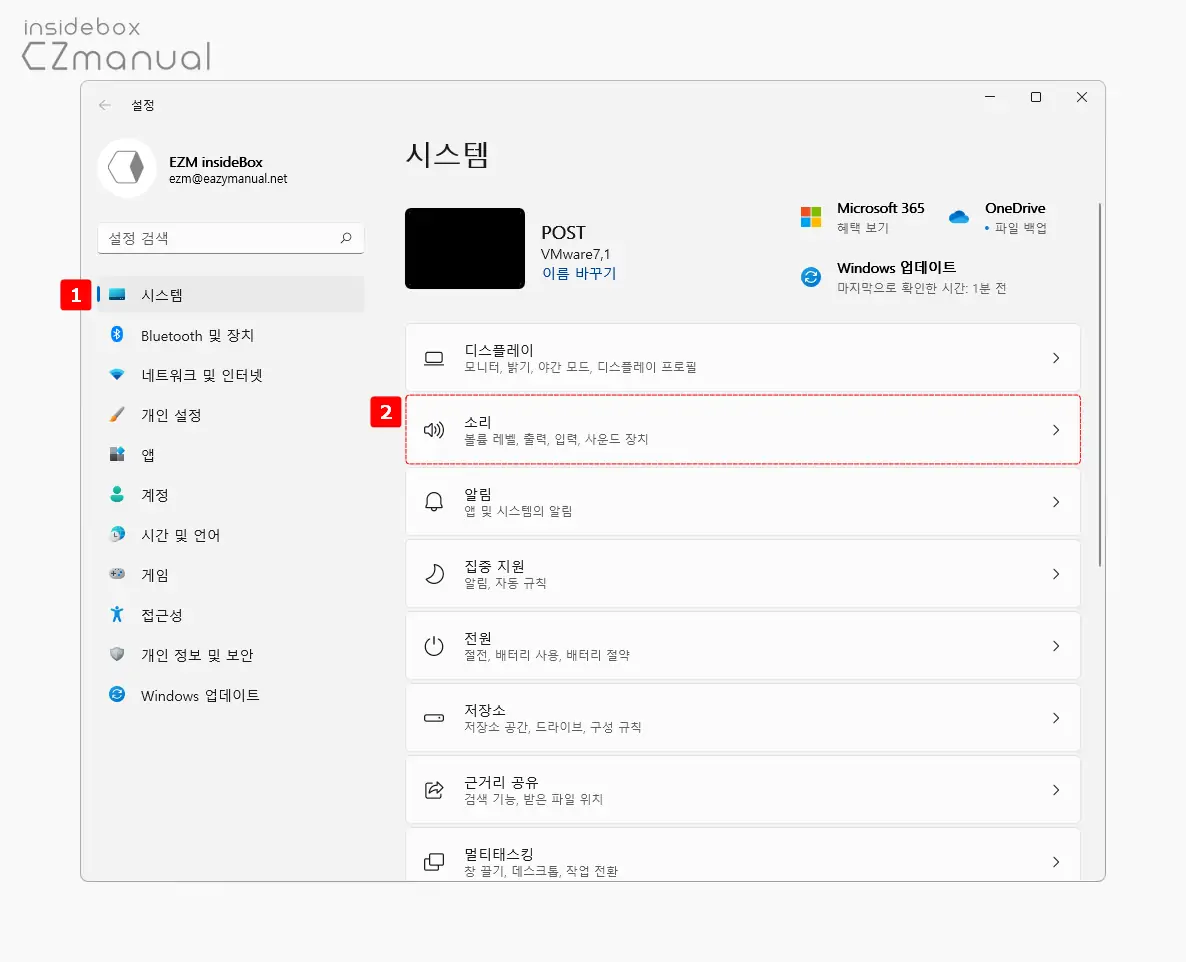The height and width of the screenshot is (962, 1186).
Task: Expand the 저장소 settings row chevron
Action: (1056, 717)
